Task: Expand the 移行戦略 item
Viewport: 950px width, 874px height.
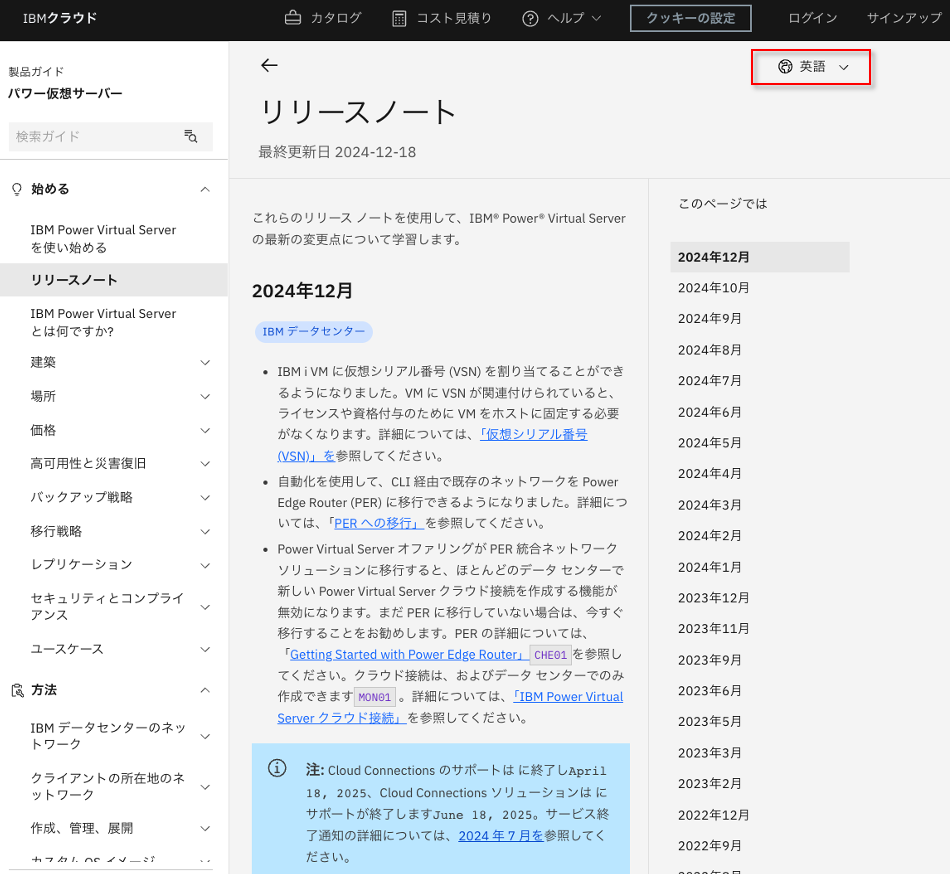Action: pos(205,532)
